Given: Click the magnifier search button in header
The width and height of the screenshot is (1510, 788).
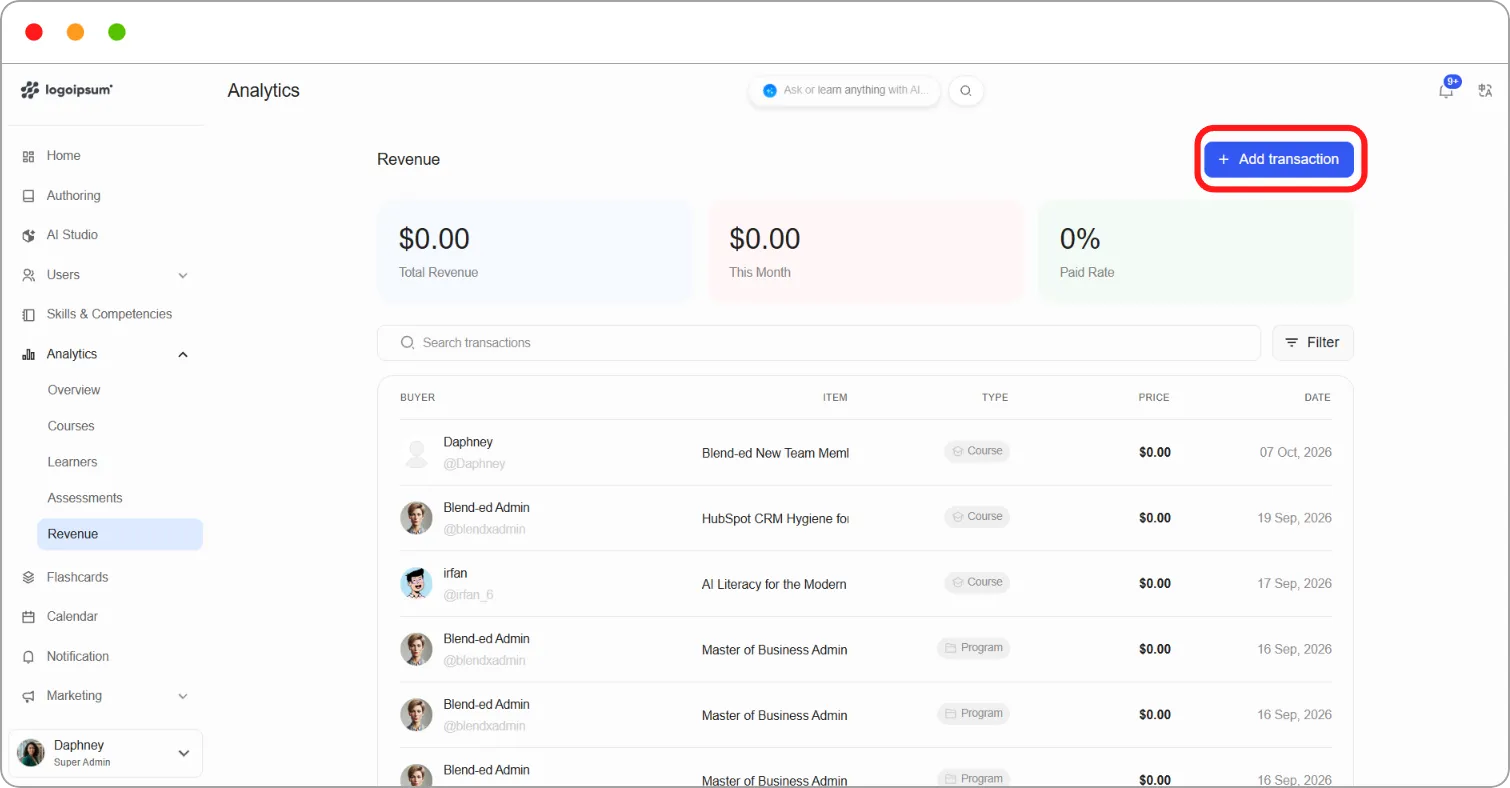Looking at the screenshot, I should pyautogui.click(x=966, y=90).
